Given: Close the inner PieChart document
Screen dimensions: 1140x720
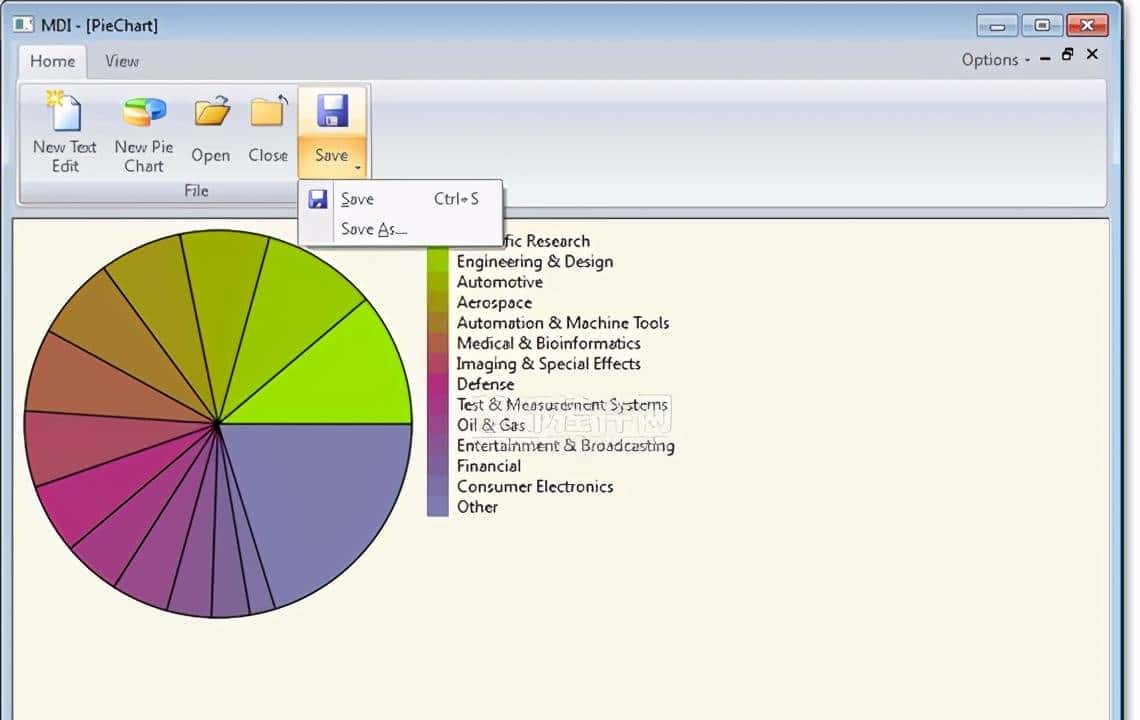Looking at the screenshot, I should point(1092,55).
